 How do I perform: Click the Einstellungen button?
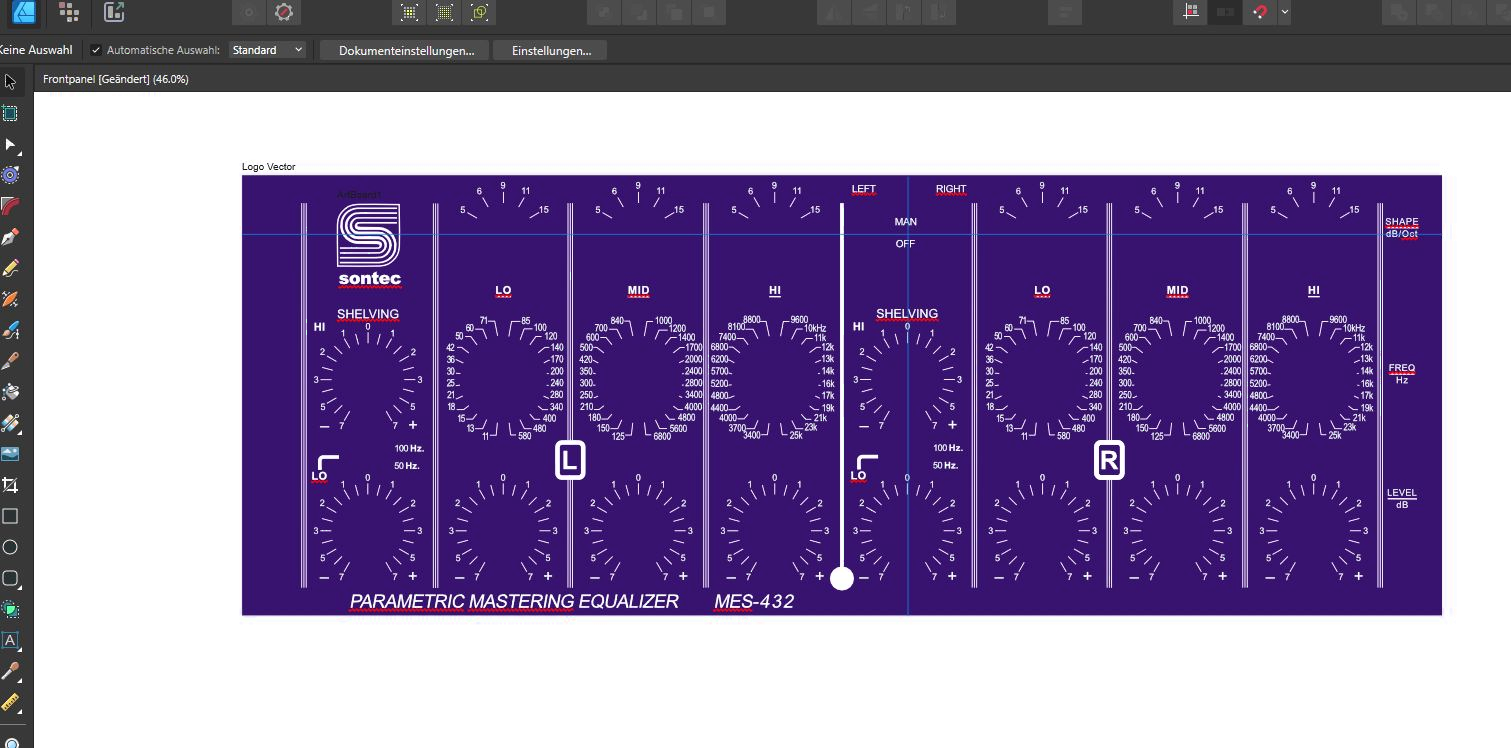pos(551,50)
